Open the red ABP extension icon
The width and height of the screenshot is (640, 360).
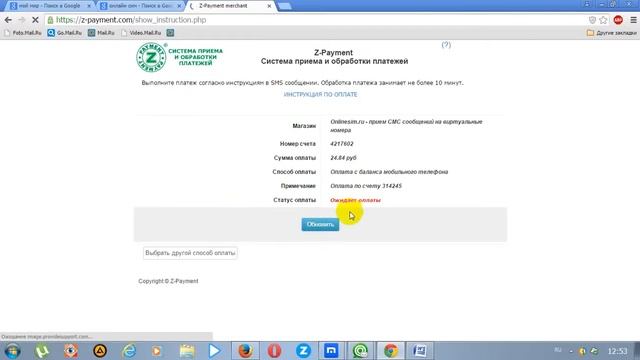(618, 20)
